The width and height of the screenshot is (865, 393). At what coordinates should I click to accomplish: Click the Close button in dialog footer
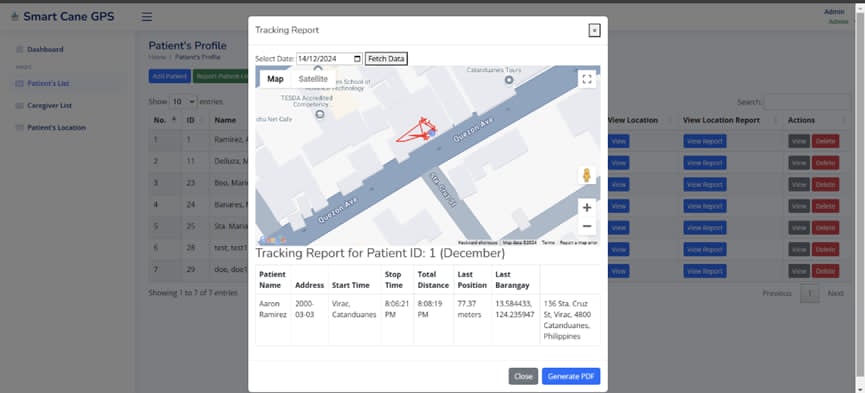click(x=523, y=376)
